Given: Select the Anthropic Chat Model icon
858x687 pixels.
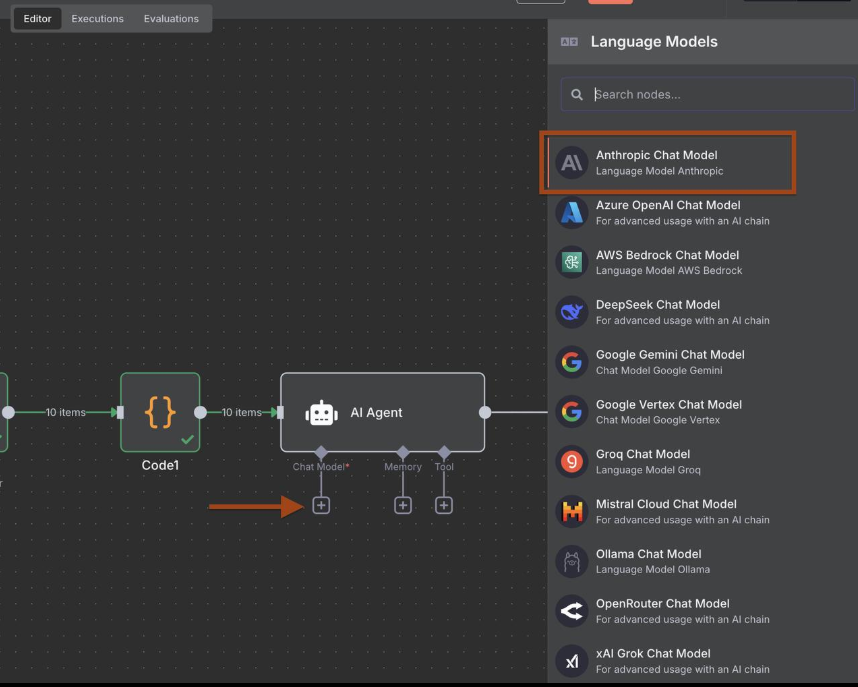Looking at the screenshot, I should pos(572,163).
